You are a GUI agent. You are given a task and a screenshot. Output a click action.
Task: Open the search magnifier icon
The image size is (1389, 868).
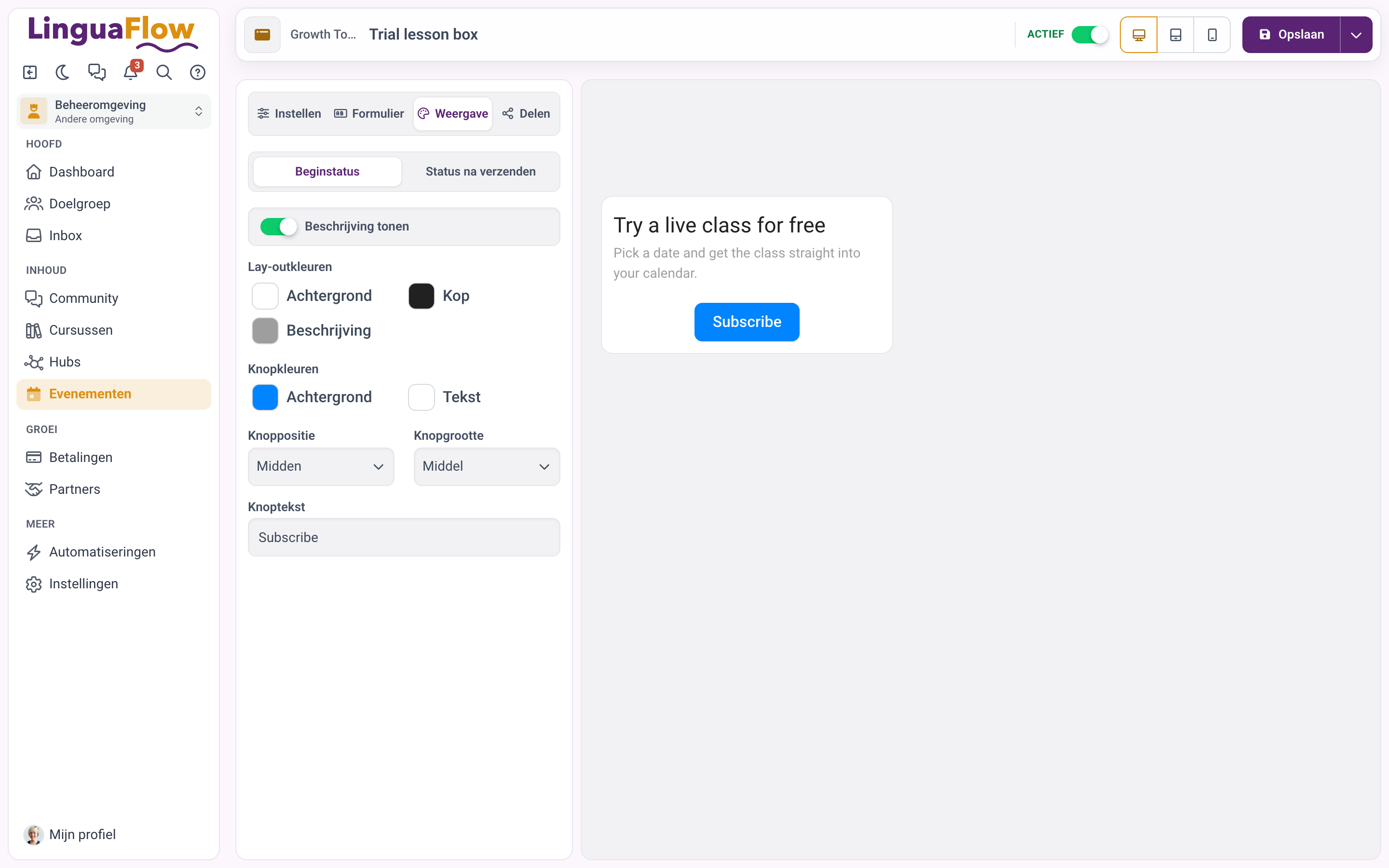coord(164,72)
